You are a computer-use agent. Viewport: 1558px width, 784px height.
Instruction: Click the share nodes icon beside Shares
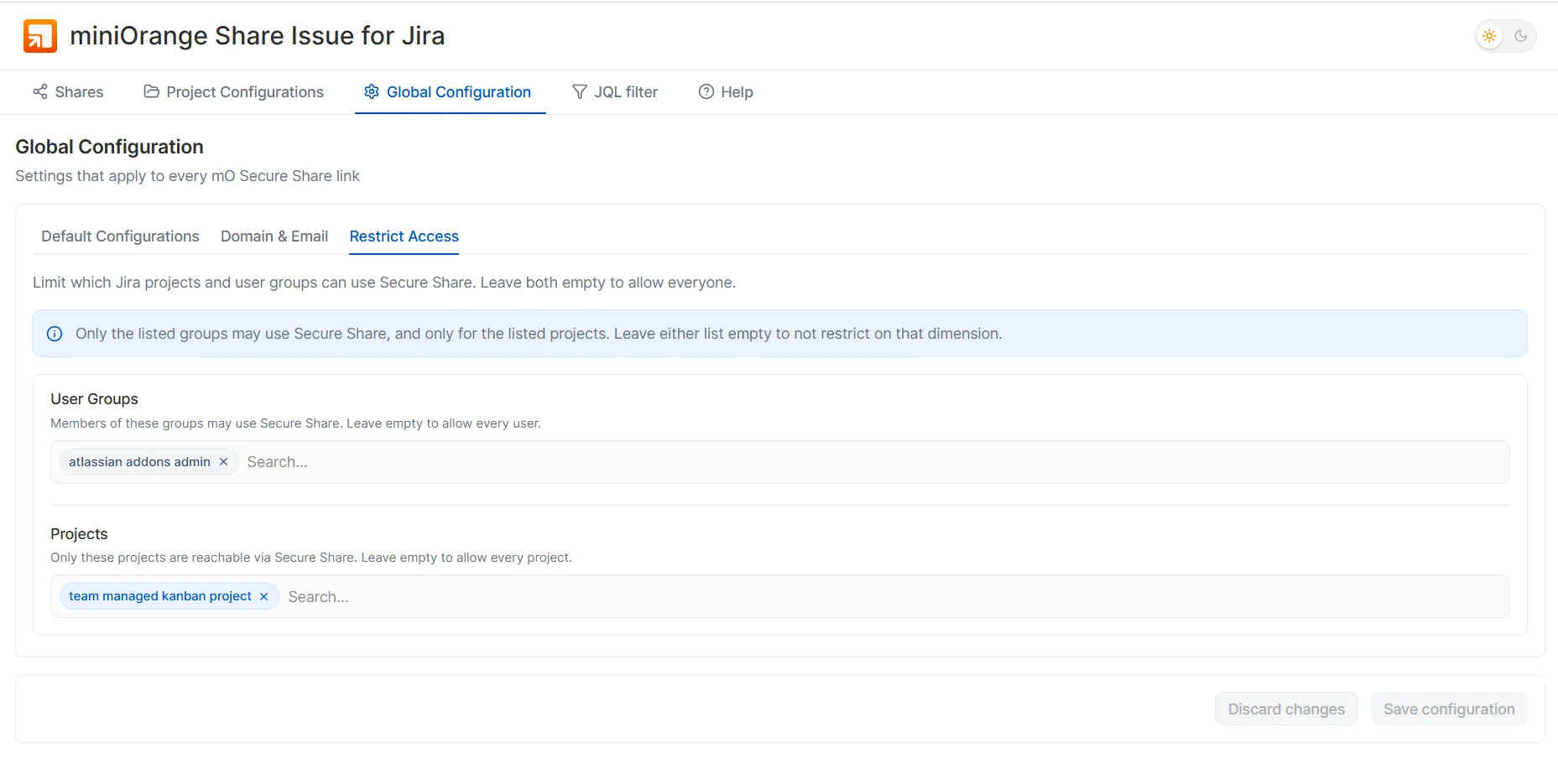[x=40, y=91]
